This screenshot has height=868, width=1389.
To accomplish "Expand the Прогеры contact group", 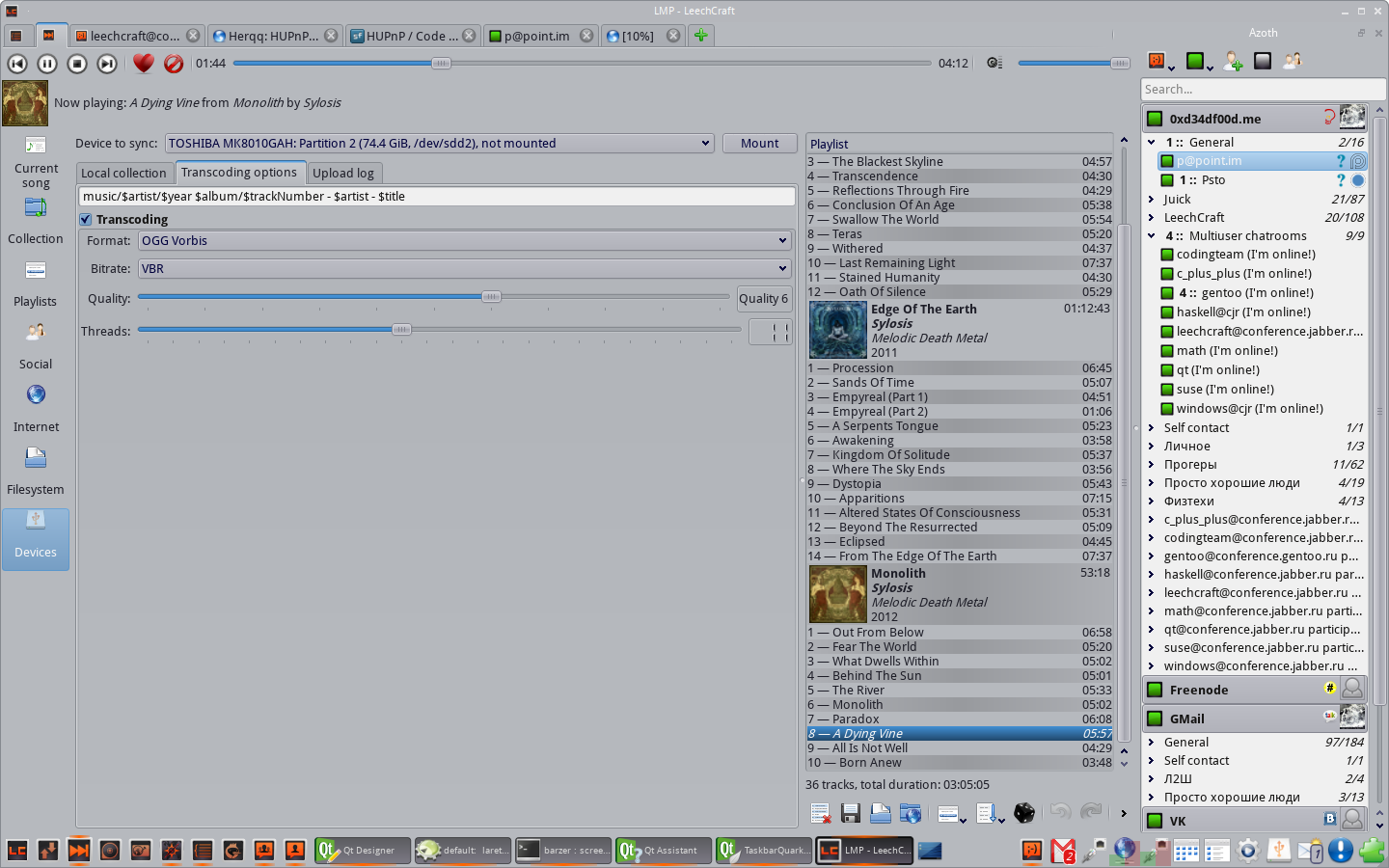I will (x=1152, y=464).
